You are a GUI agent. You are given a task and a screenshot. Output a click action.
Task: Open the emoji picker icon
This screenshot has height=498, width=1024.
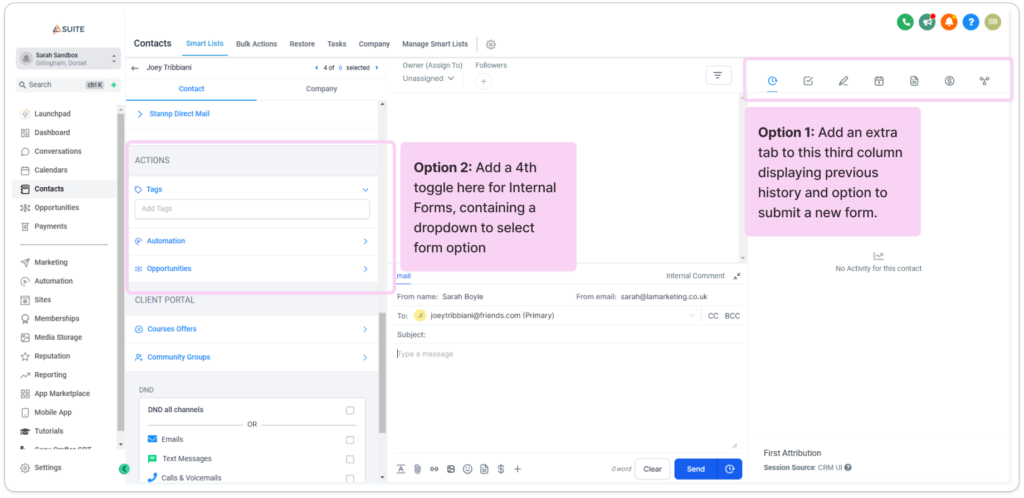[468, 469]
